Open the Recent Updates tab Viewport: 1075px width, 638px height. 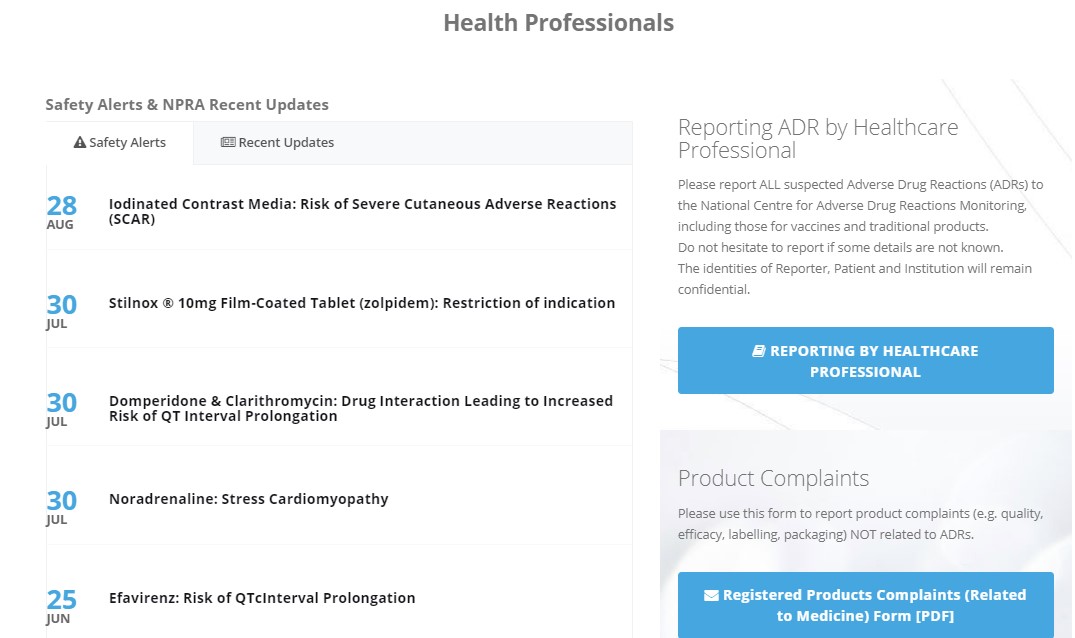tap(278, 143)
